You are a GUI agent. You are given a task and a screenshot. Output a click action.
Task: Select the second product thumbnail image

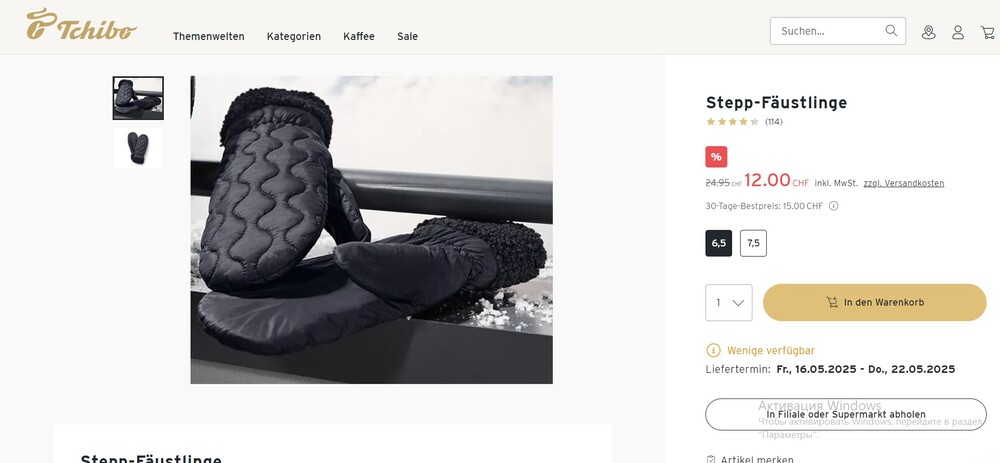[138, 149]
